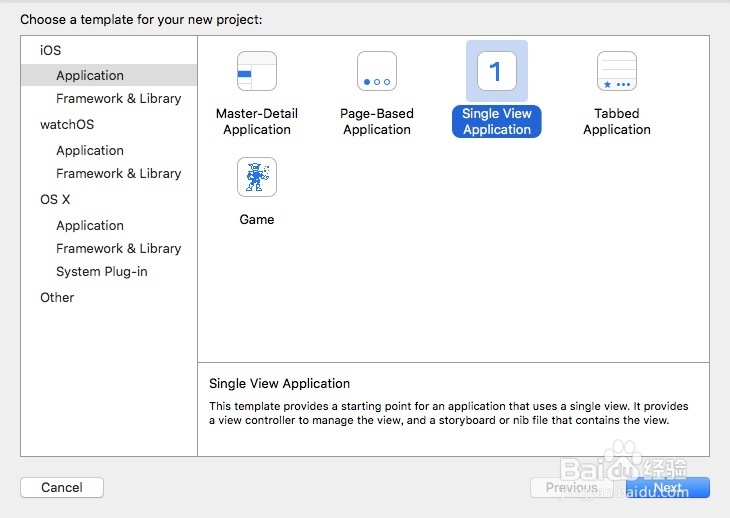This screenshot has height=518, width=730.
Task: Select System Plug-in under OS X
Action: [102, 272]
